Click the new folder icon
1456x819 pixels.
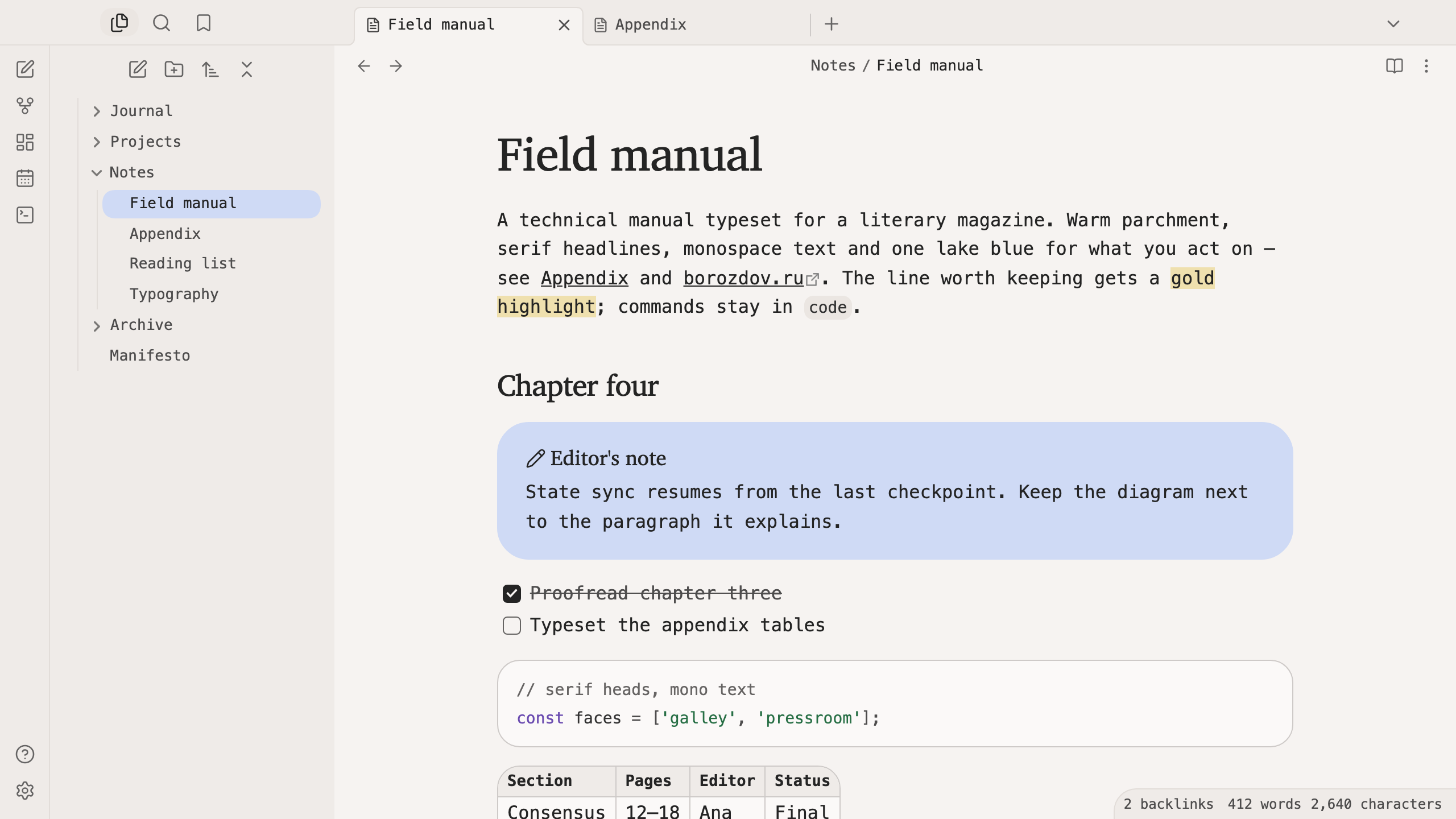click(174, 69)
